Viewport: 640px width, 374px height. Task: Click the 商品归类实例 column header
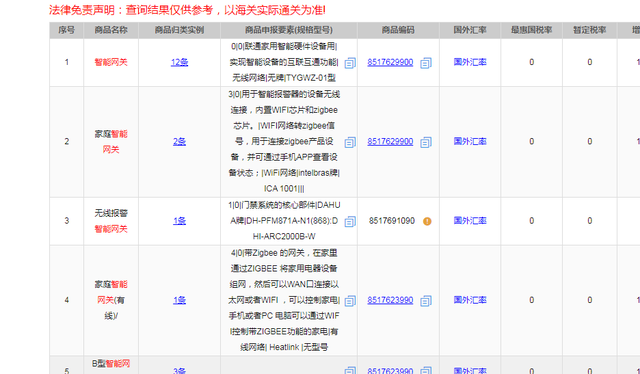(x=179, y=30)
